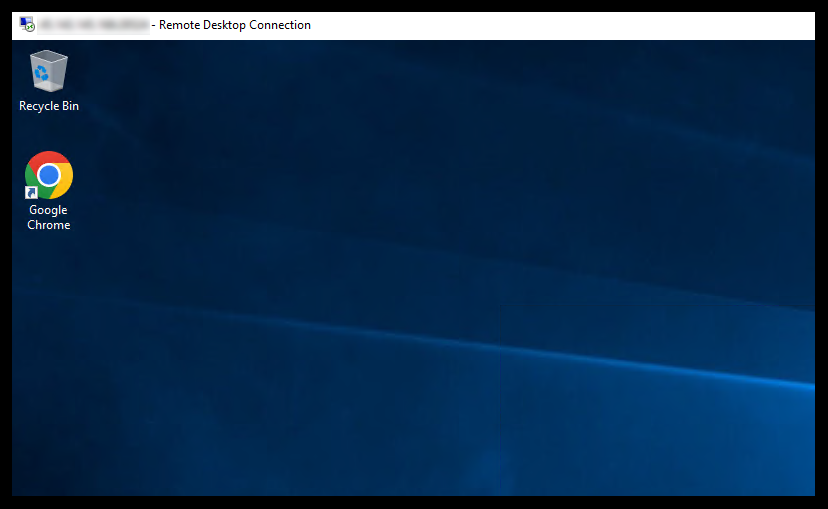
Task: Click the "Recycle Bin" text label
Action: [49, 106]
